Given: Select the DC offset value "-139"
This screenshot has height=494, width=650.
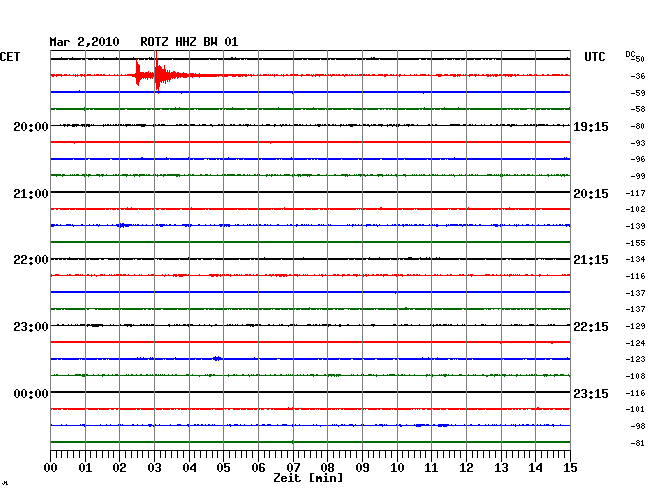Looking at the screenshot, I should point(635,226).
